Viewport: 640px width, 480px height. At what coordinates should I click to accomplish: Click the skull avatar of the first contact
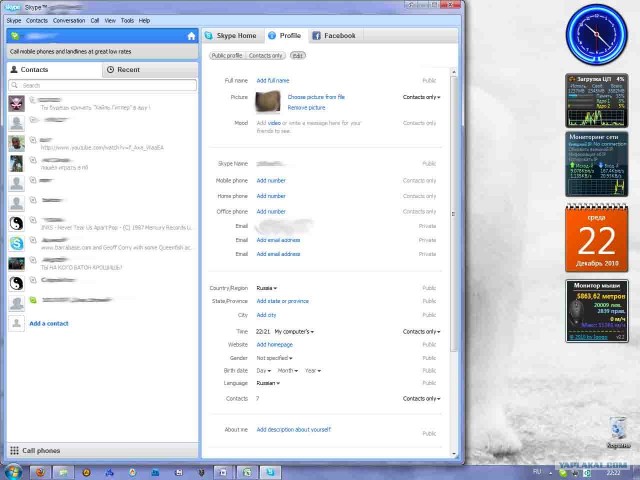[17, 104]
